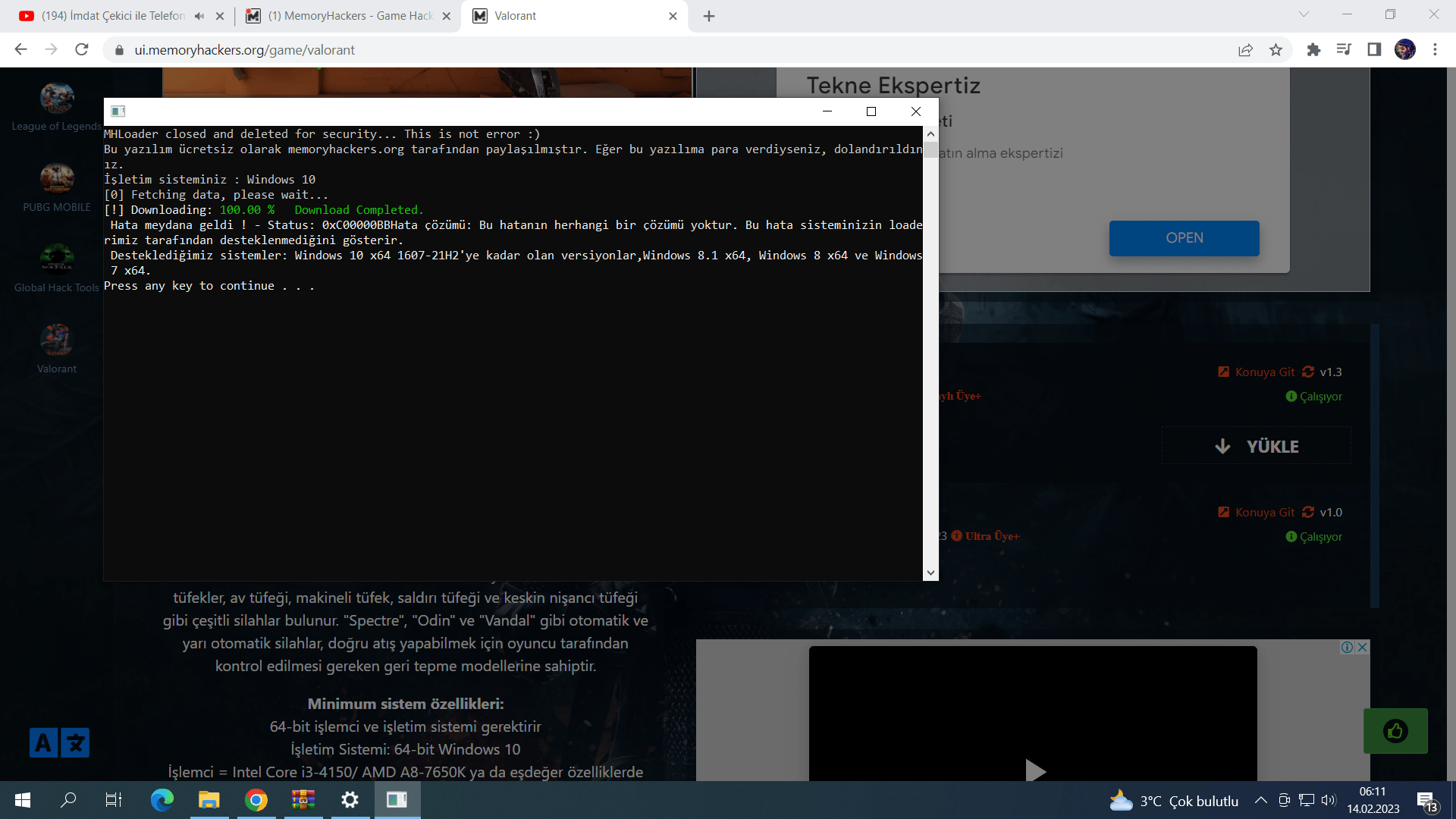Viewport: 1456px width, 819px height.
Task: Open volume control in system tray
Action: coord(1328,800)
